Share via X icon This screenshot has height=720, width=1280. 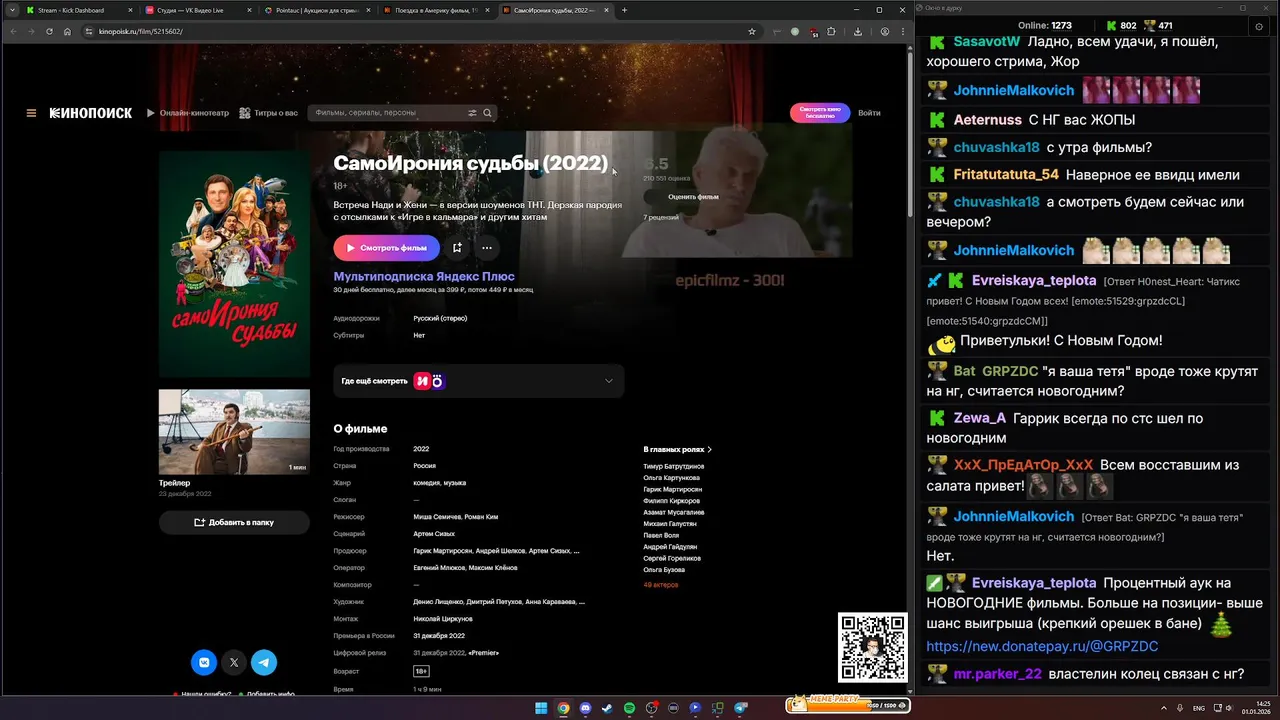(x=234, y=662)
